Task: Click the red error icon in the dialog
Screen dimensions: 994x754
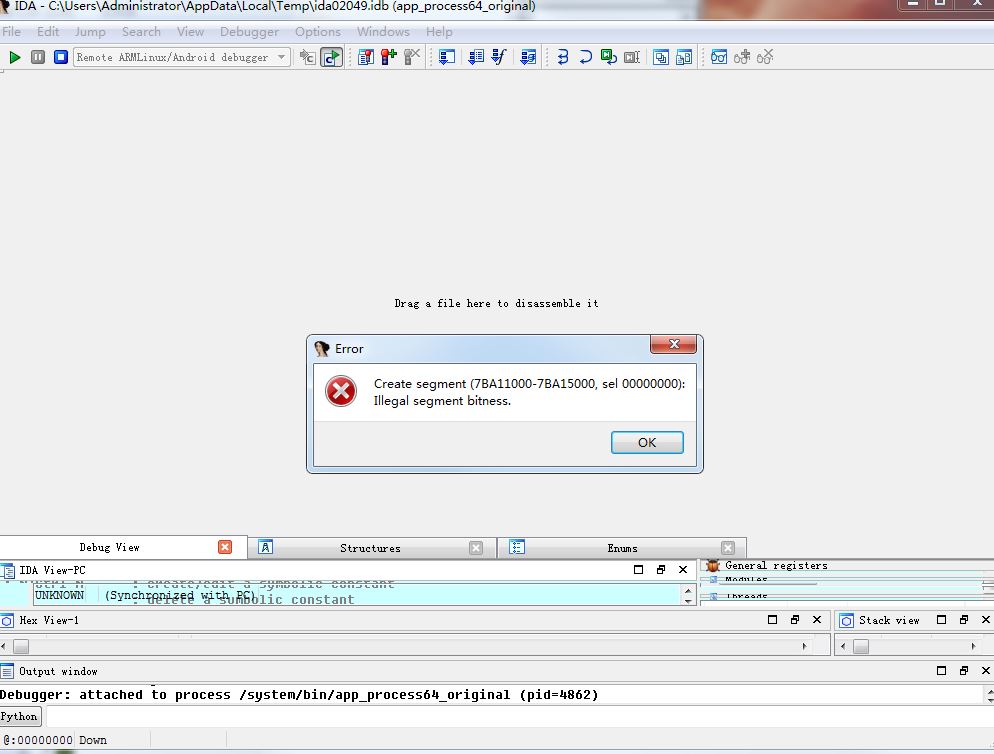Action: click(341, 391)
